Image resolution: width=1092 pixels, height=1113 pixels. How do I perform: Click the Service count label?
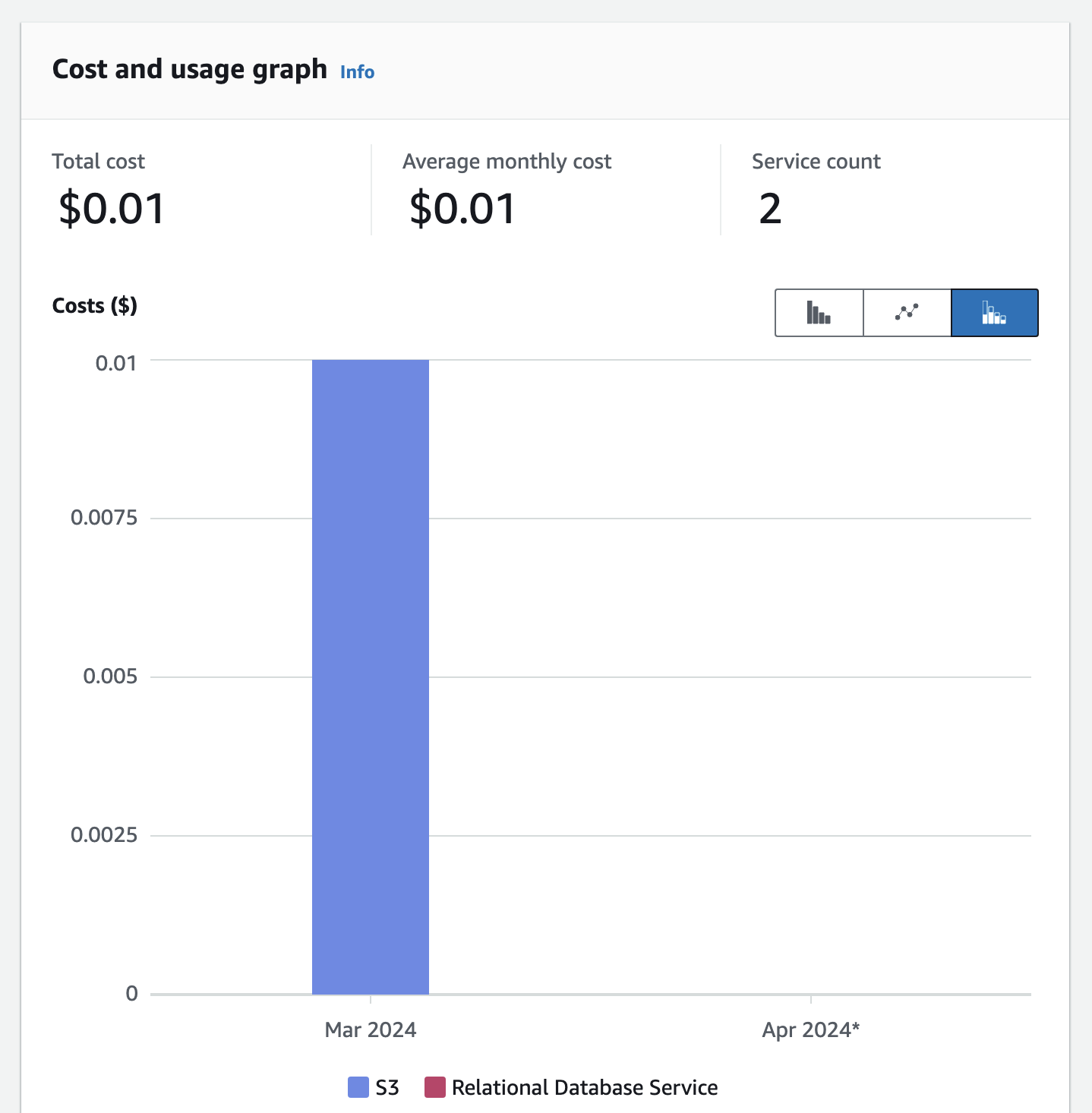816,162
